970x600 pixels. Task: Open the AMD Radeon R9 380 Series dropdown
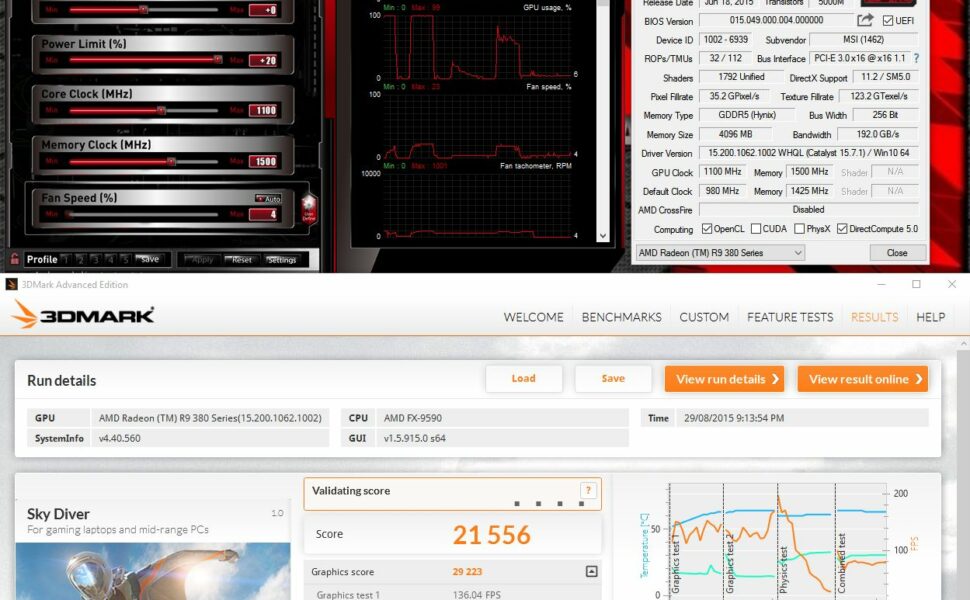720,253
